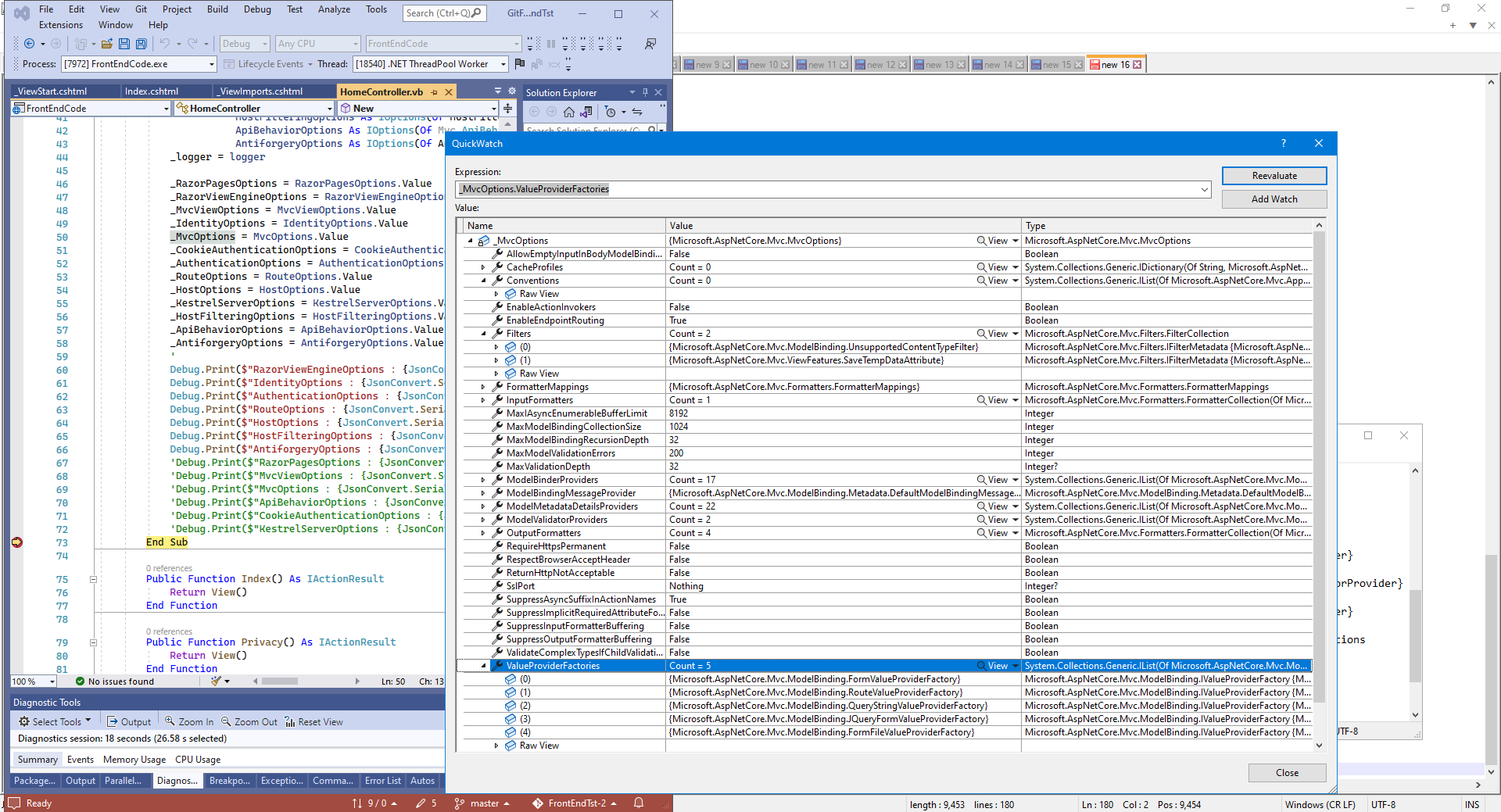1501x812 pixels.
Task: Collapse the Filters tree node
Action: pos(483,334)
